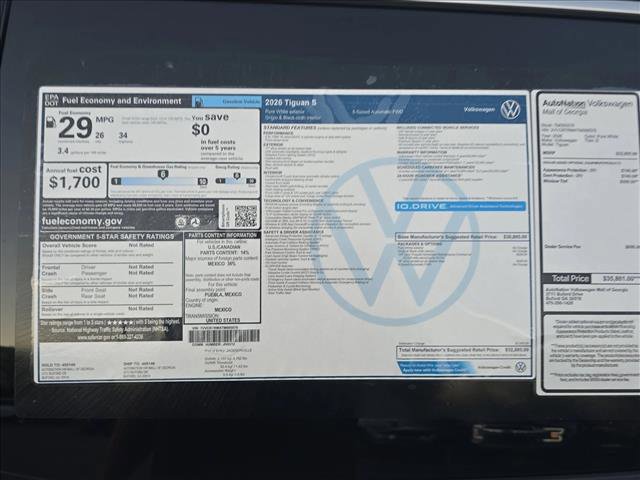640x480 pixels.
Task: Click the 'Window Tint' line item
Action: coord(590,181)
